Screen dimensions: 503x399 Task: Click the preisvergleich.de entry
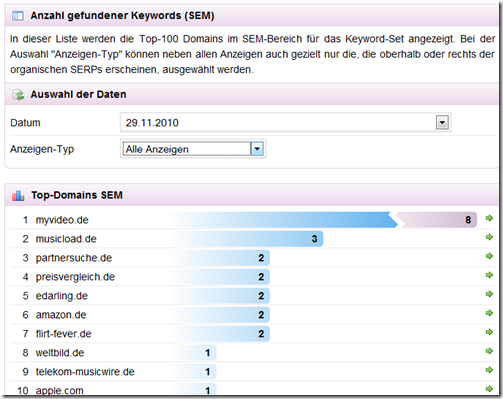75,277
